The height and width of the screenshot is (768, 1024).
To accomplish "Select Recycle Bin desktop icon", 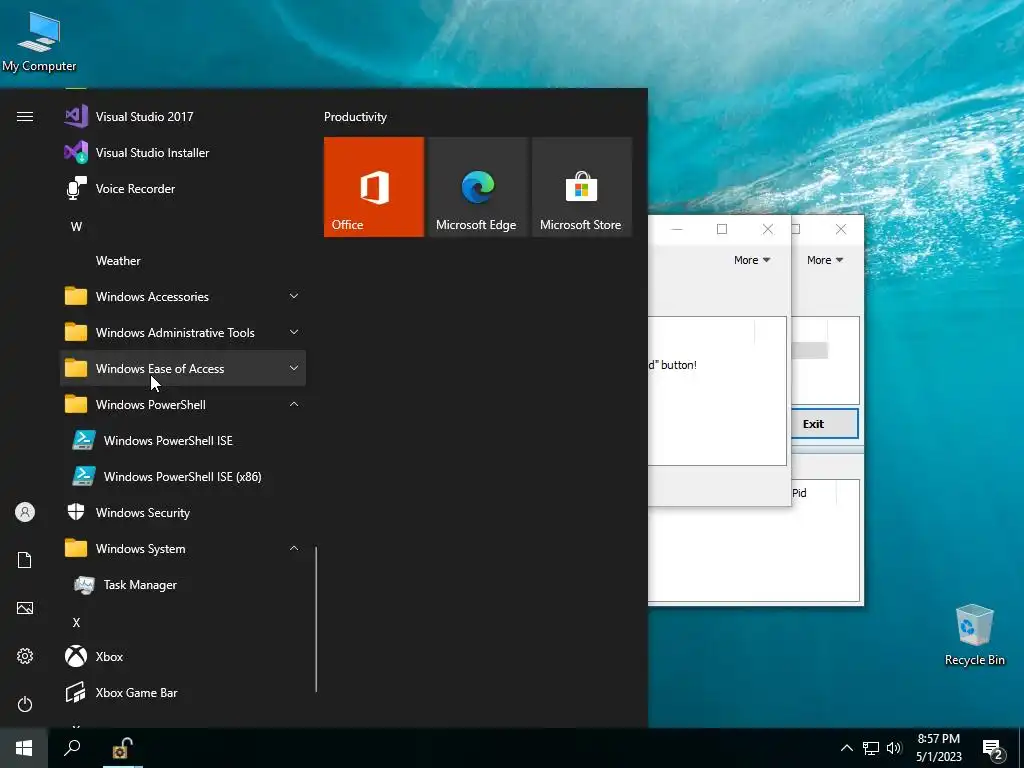I will (974, 635).
